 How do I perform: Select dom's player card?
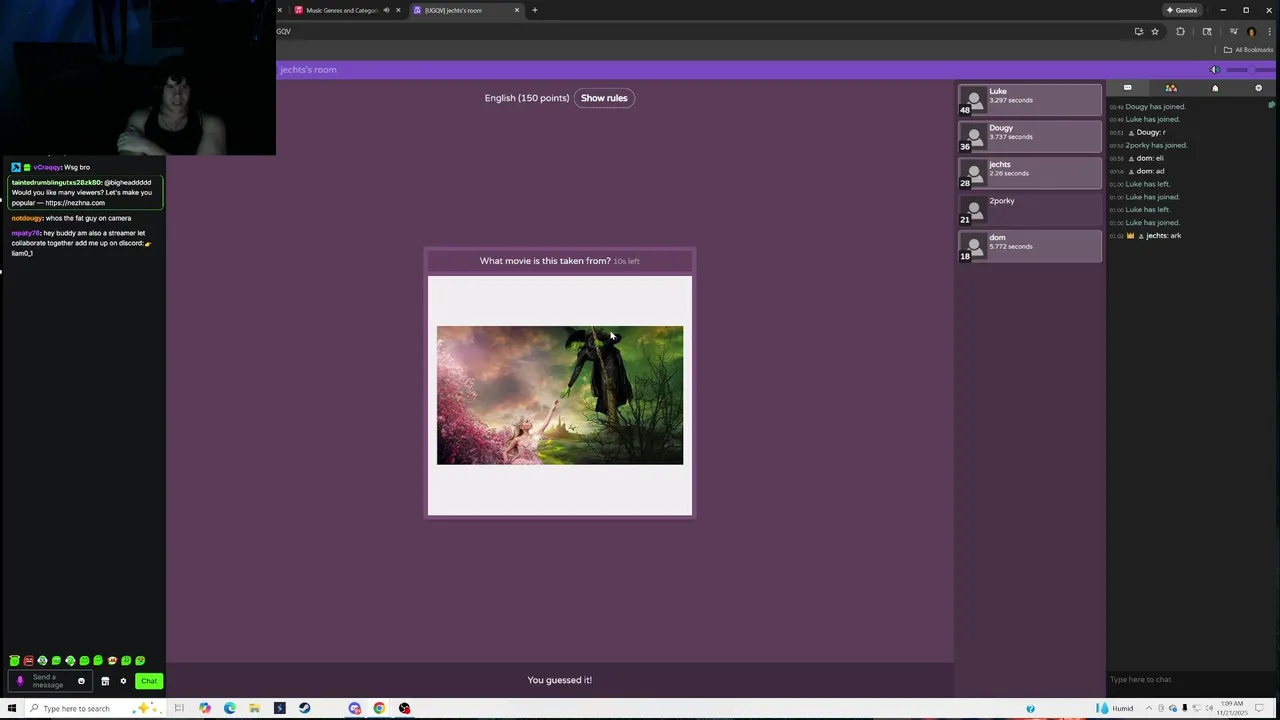[1030, 246]
